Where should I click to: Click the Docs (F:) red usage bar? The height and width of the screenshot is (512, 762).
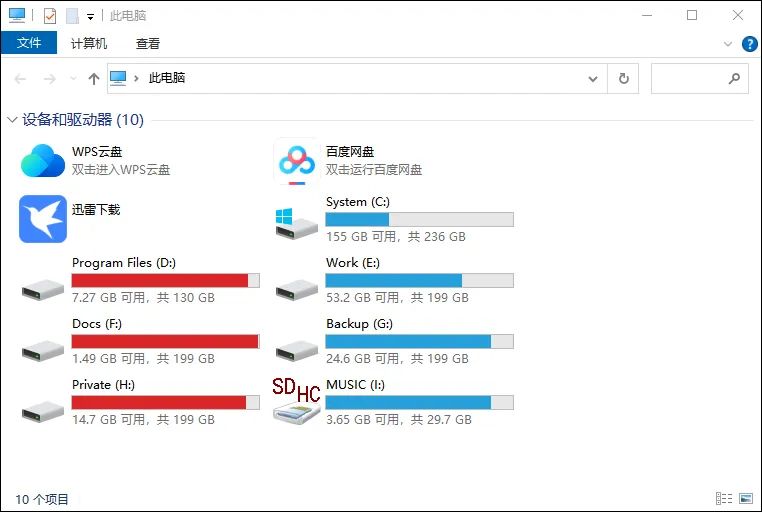click(x=165, y=341)
